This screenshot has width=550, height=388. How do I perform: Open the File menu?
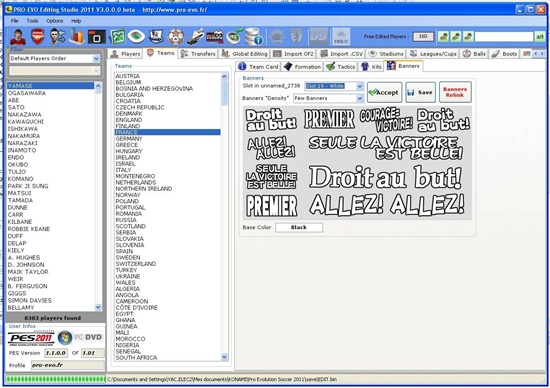14,21
